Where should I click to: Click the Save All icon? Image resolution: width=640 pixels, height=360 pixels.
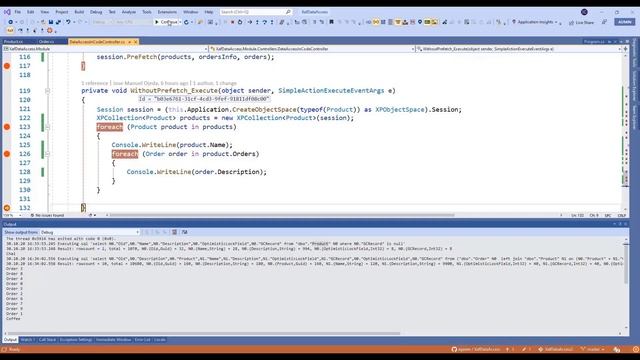click(x=58, y=22)
